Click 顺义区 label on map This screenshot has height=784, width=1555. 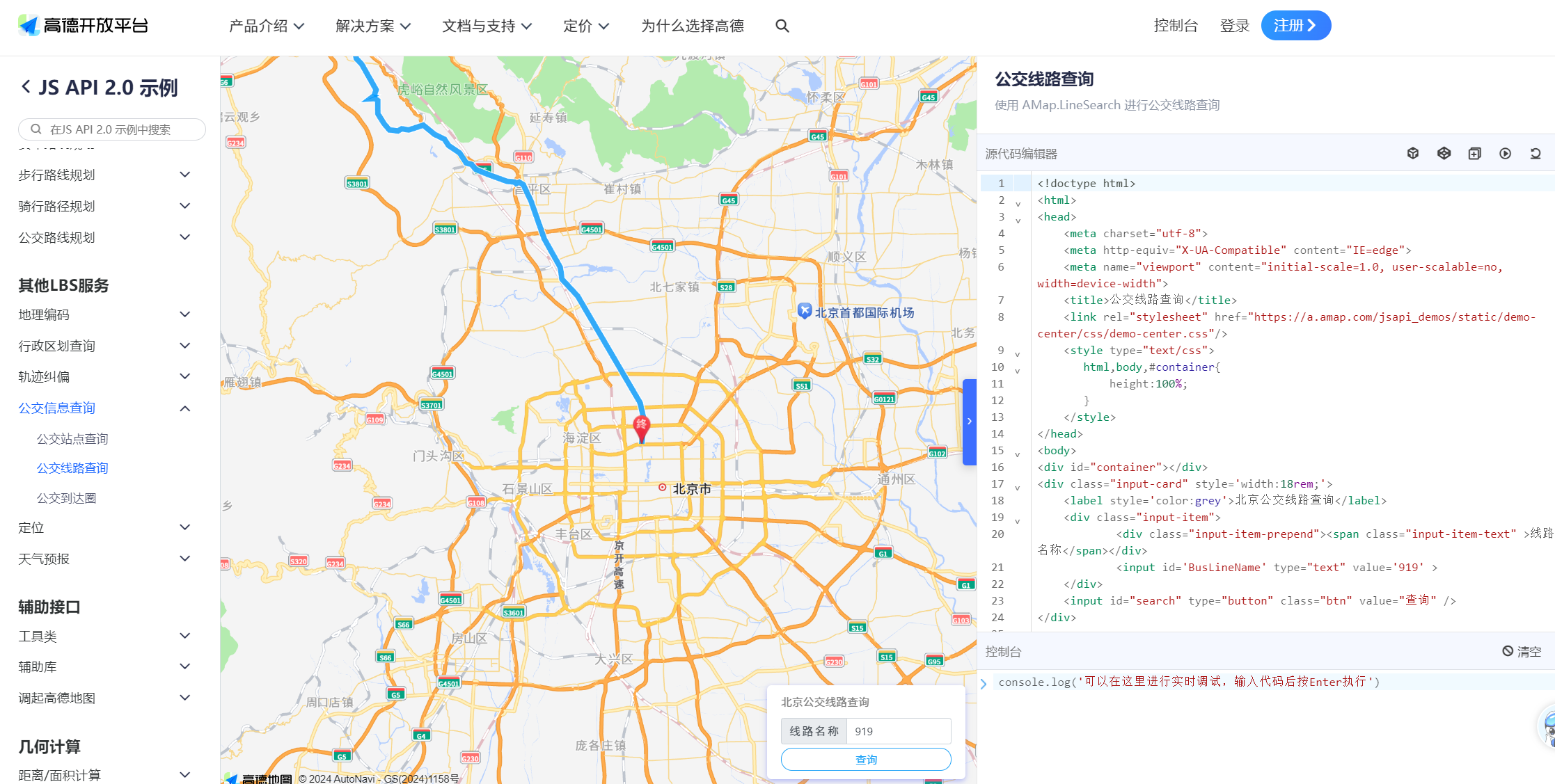(846, 257)
